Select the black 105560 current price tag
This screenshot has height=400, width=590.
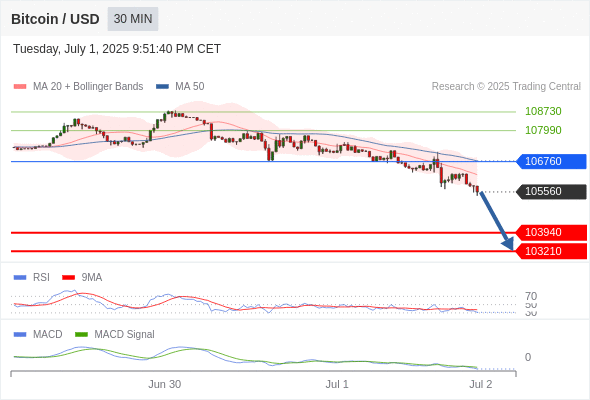(551, 192)
